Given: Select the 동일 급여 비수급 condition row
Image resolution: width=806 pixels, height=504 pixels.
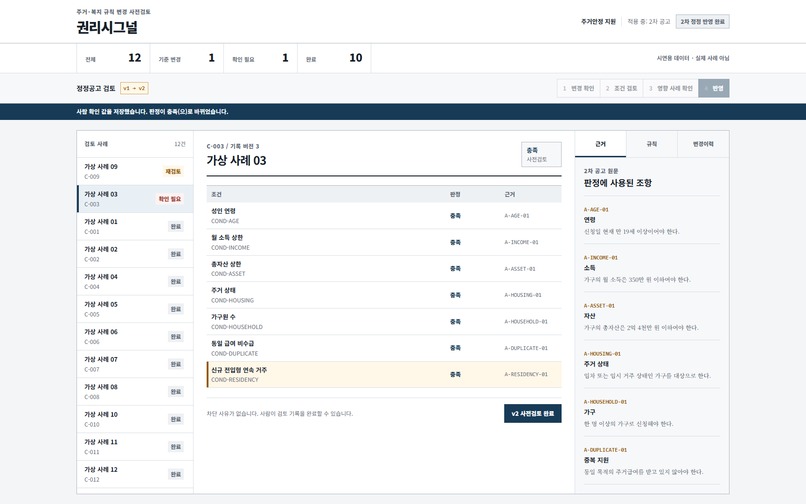Looking at the screenshot, I should [384, 348].
